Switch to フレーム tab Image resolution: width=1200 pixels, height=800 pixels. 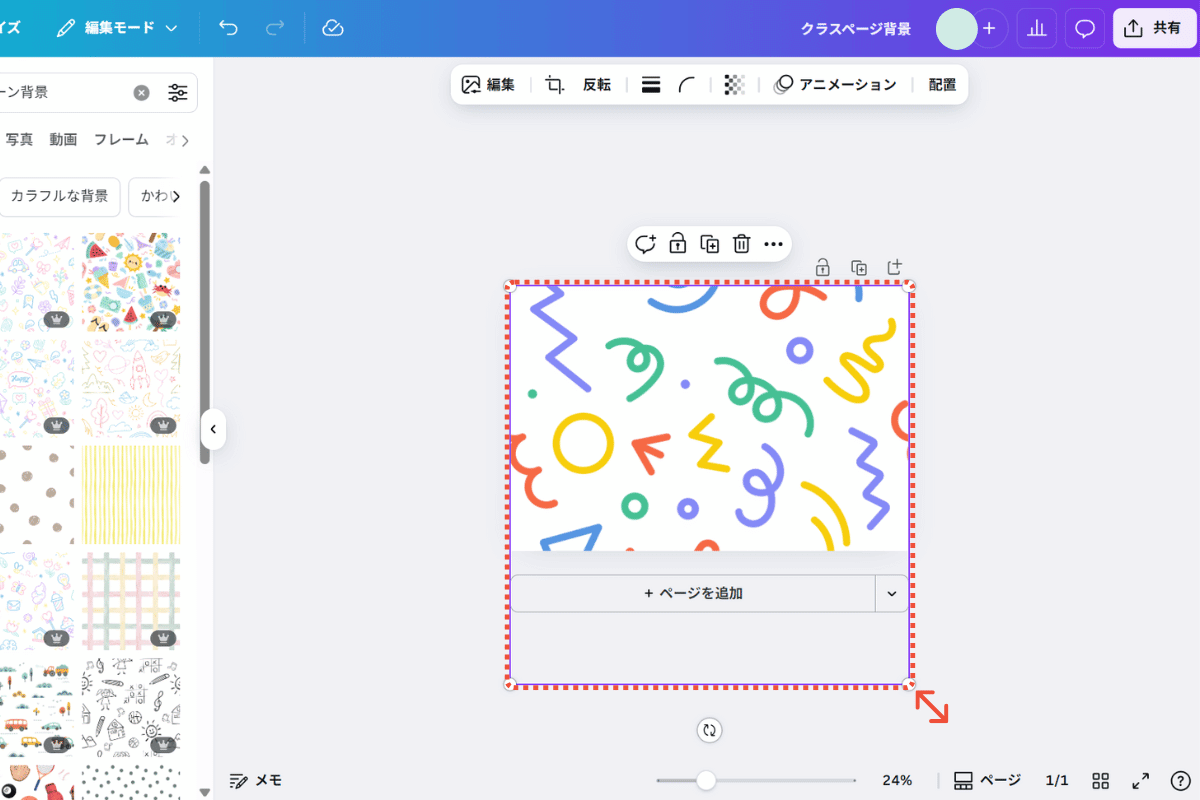tap(121, 140)
